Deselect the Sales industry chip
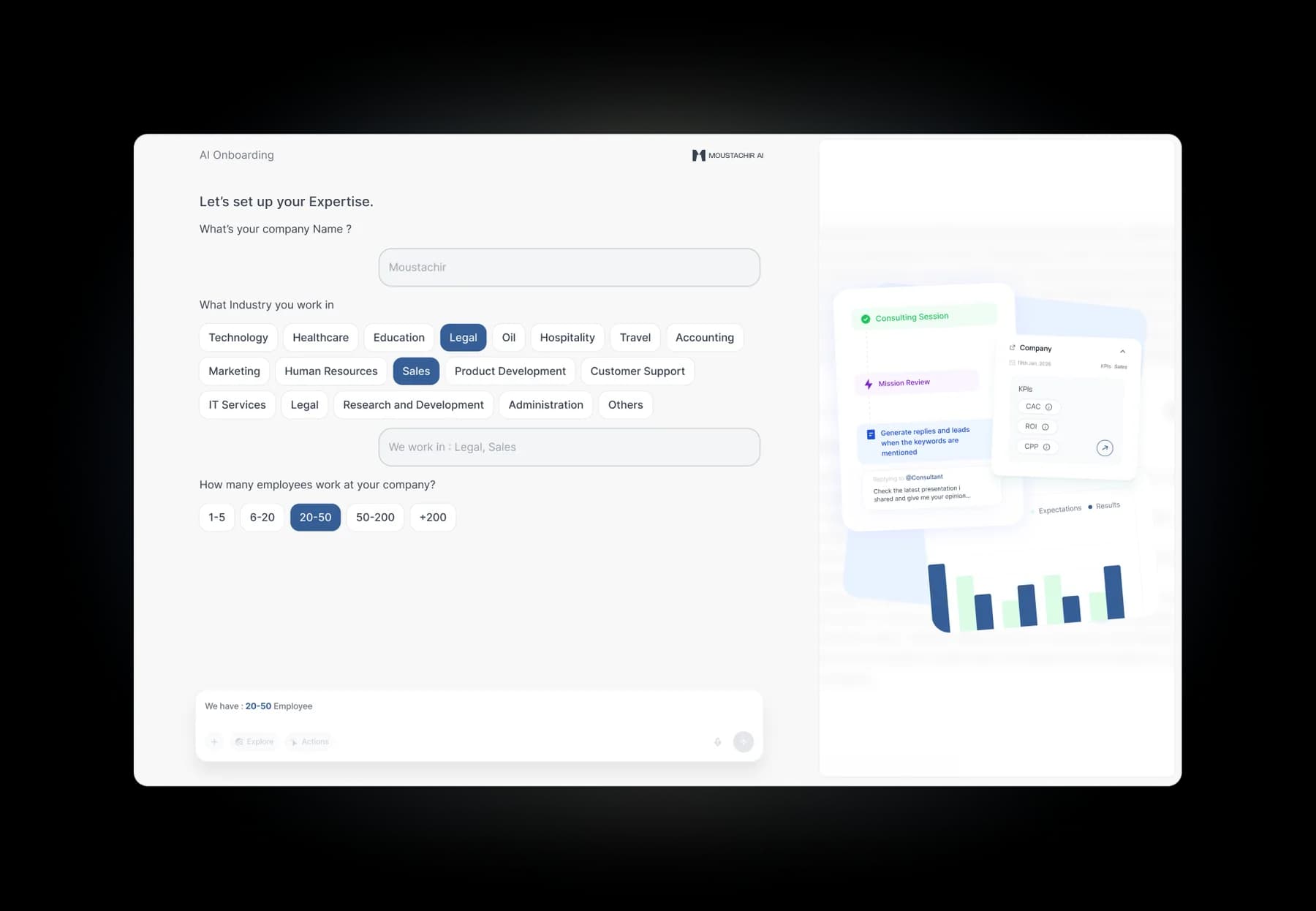Image resolution: width=1316 pixels, height=911 pixels. pos(416,371)
